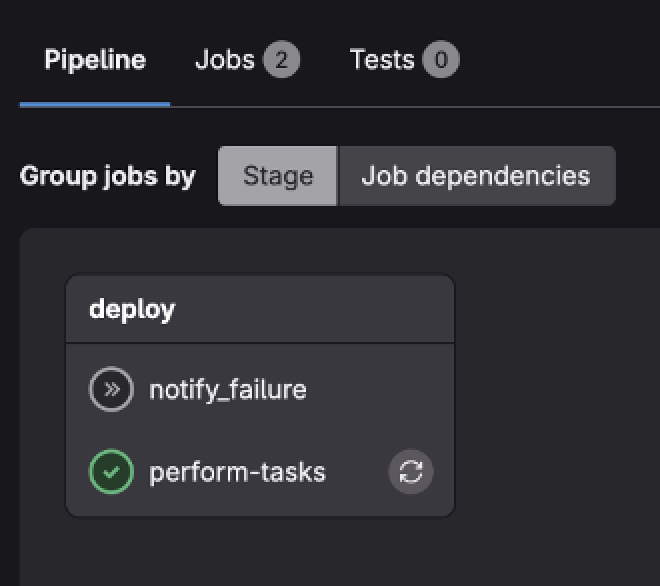This screenshot has width=660, height=586.
Task: Retry the perform-tasks job
Action: [411, 472]
